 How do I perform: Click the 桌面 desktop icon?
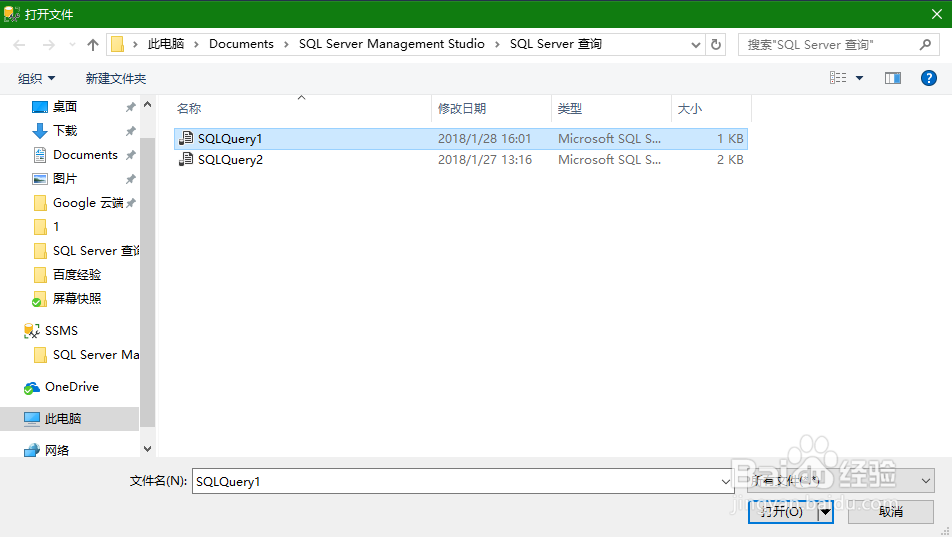point(39,107)
